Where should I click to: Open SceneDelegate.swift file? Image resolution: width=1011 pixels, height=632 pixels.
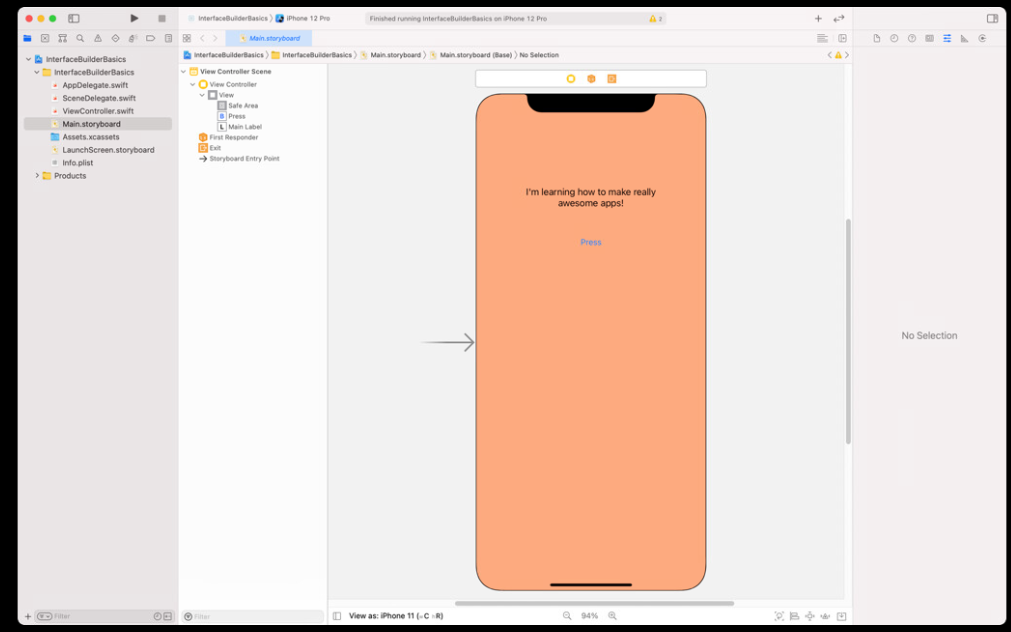pos(99,98)
